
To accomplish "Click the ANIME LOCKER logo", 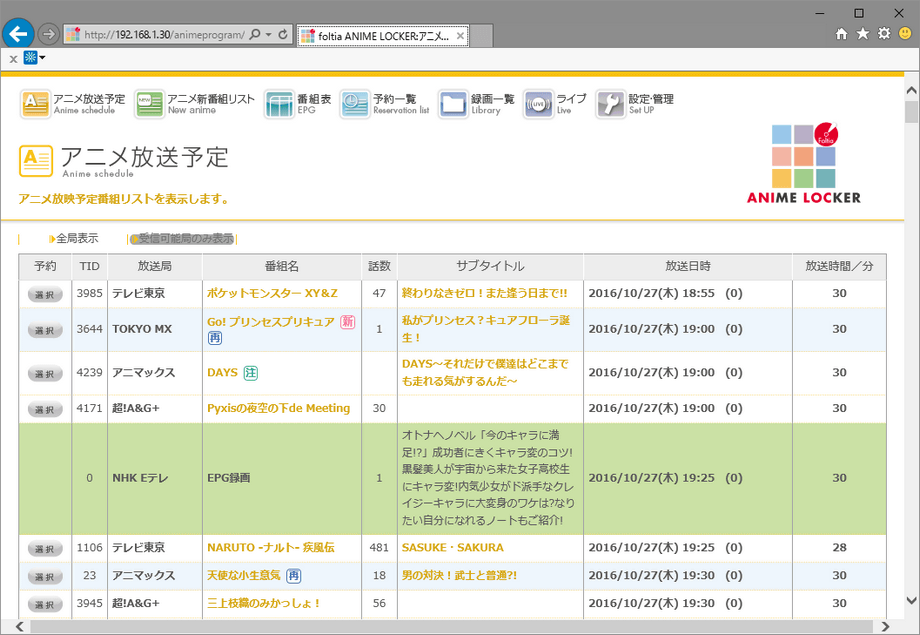I will pyautogui.click(x=804, y=164).
